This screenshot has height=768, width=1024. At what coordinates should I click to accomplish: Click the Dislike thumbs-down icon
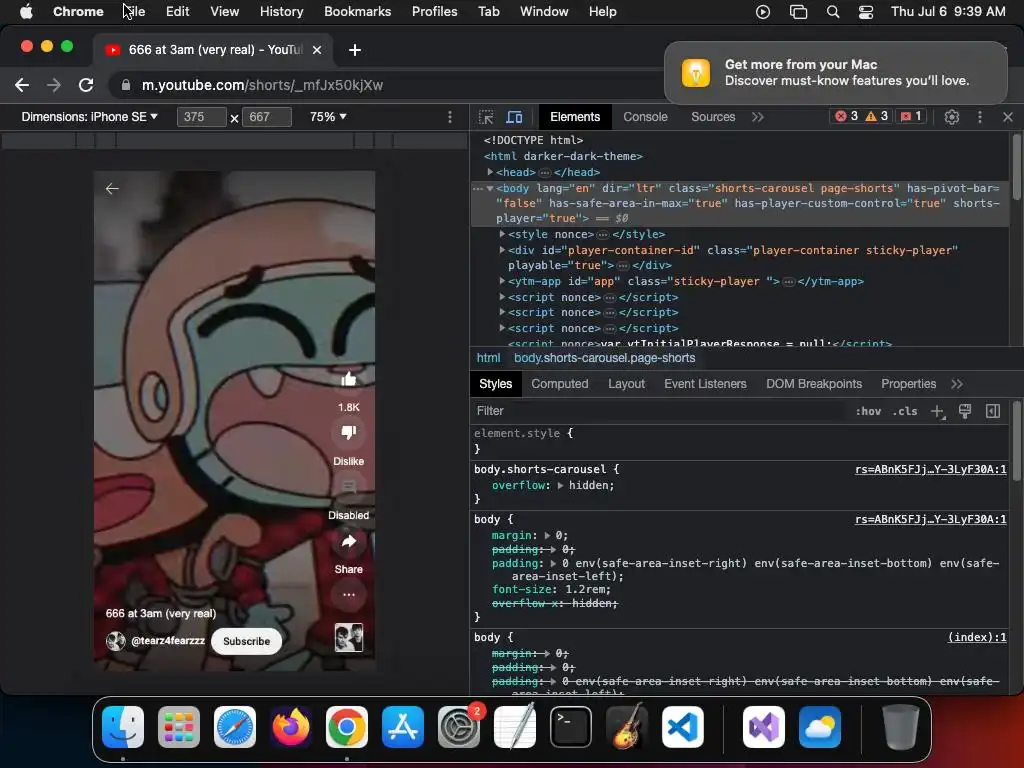click(349, 432)
